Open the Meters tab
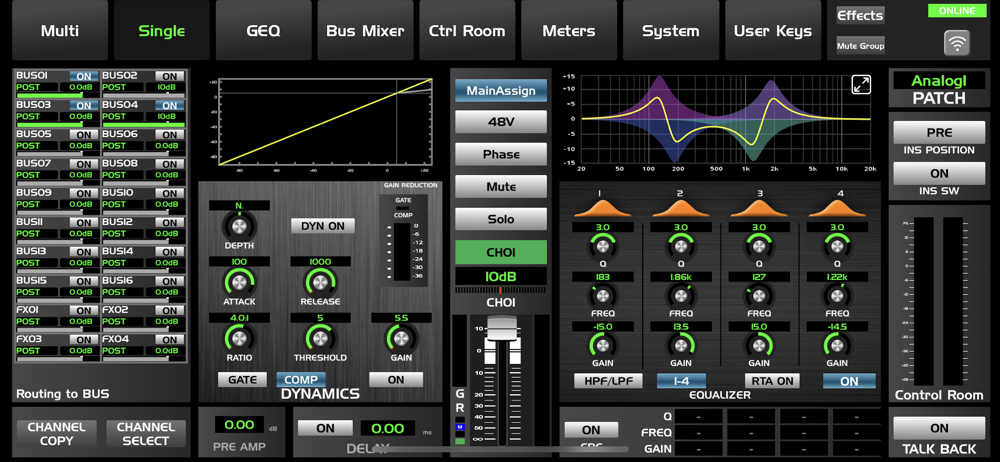Screen dimensions: 1000x462 [569, 31]
